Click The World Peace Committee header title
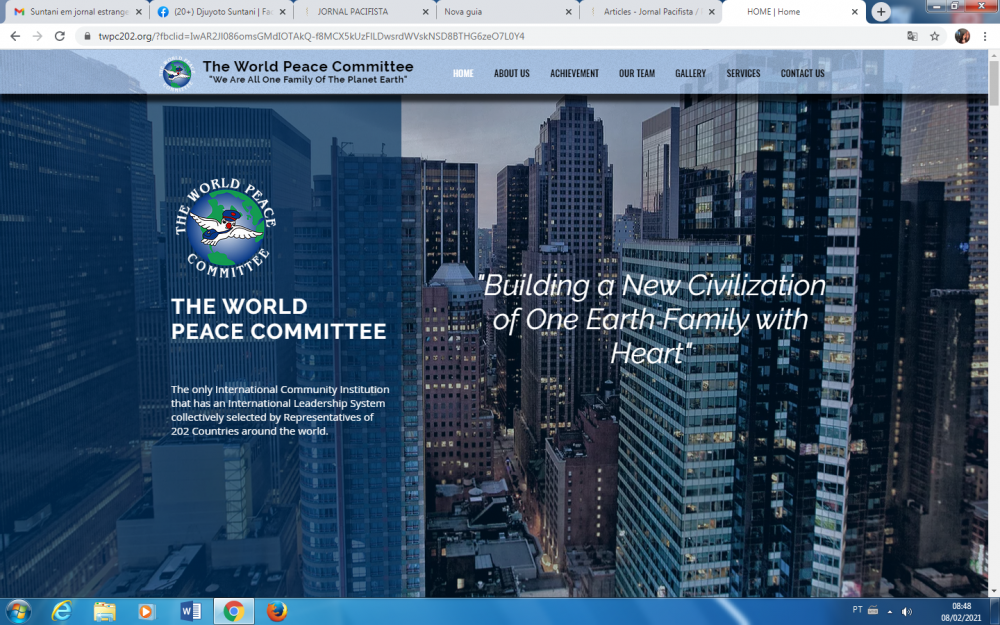This screenshot has width=1000, height=625. 308,66
